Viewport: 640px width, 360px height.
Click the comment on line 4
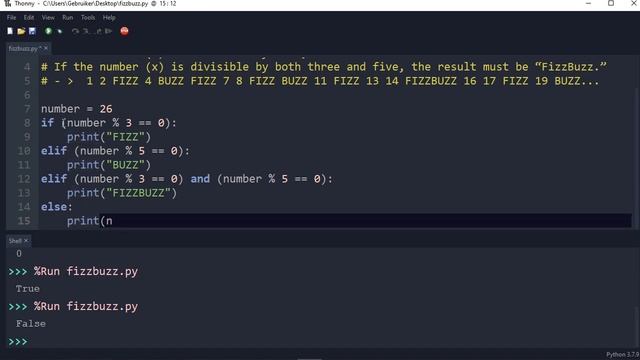tap(324, 67)
